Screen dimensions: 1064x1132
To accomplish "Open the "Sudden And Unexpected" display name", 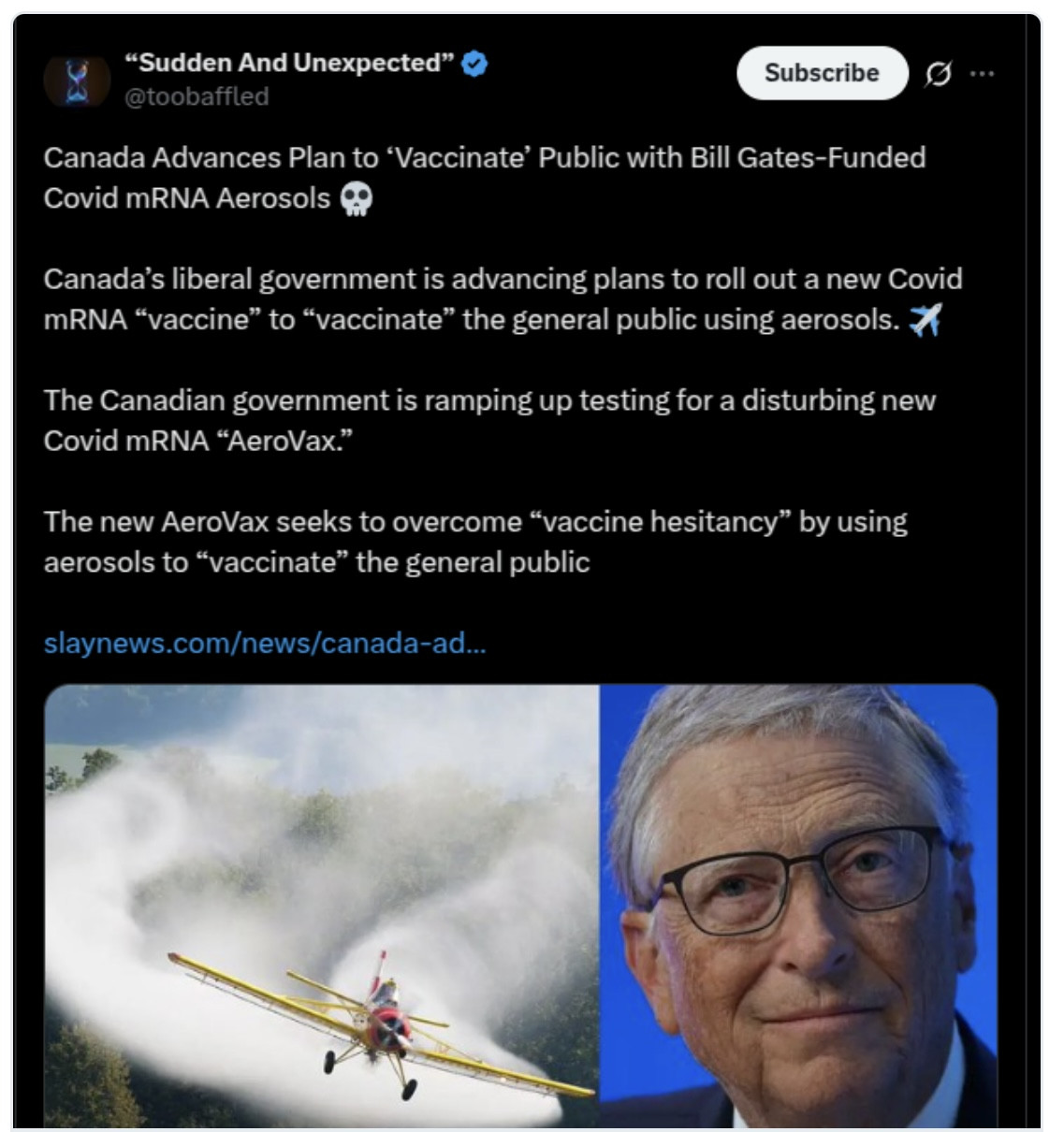I will (x=289, y=63).
